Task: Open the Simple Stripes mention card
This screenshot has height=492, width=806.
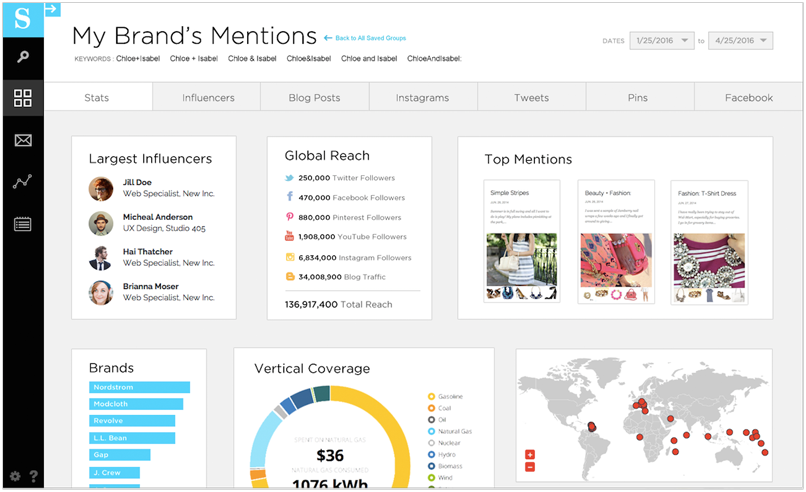Action: point(522,241)
